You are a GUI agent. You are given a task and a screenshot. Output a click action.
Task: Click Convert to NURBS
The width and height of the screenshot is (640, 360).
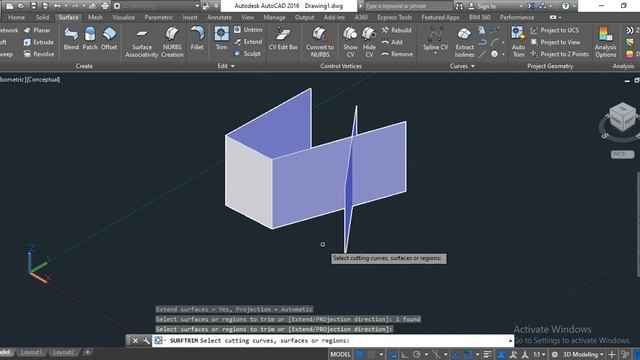coord(320,42)
